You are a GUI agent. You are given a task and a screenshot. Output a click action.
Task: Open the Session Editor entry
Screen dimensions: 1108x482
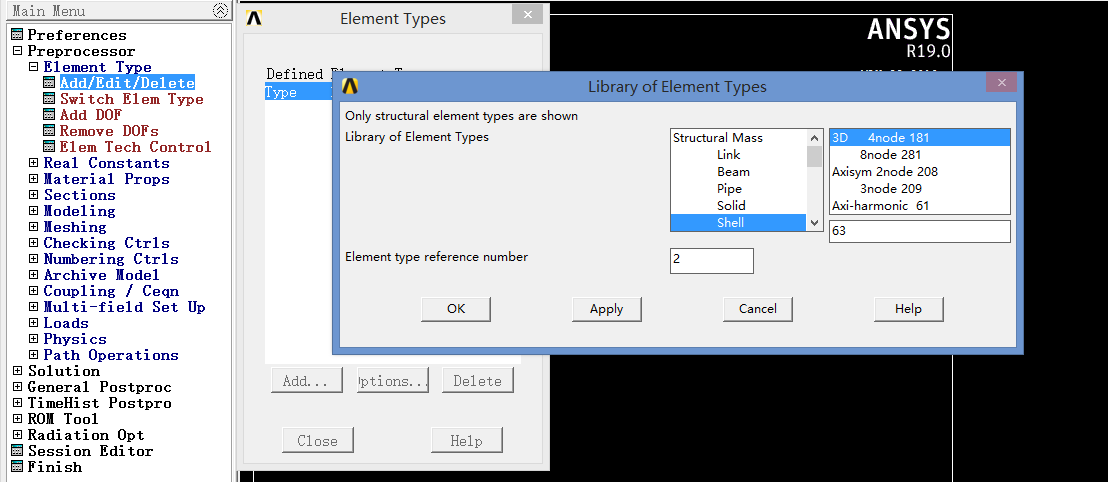[90, 451]
